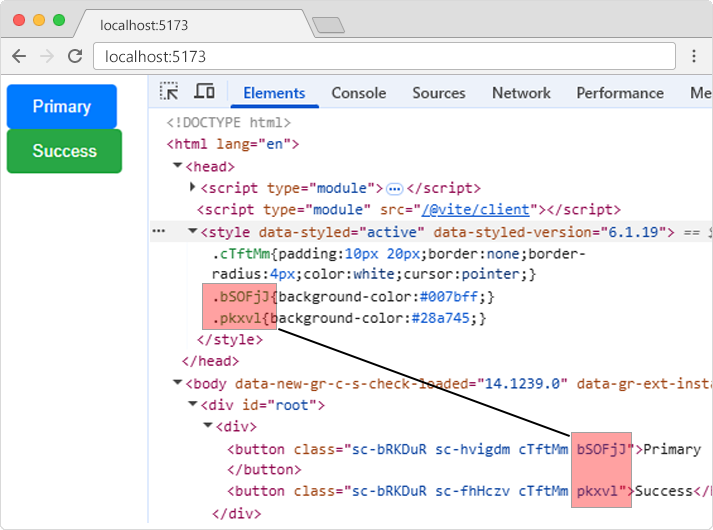Select the Performance tab
The width and height of the screenshot is (713, 530).
[619, 93]
